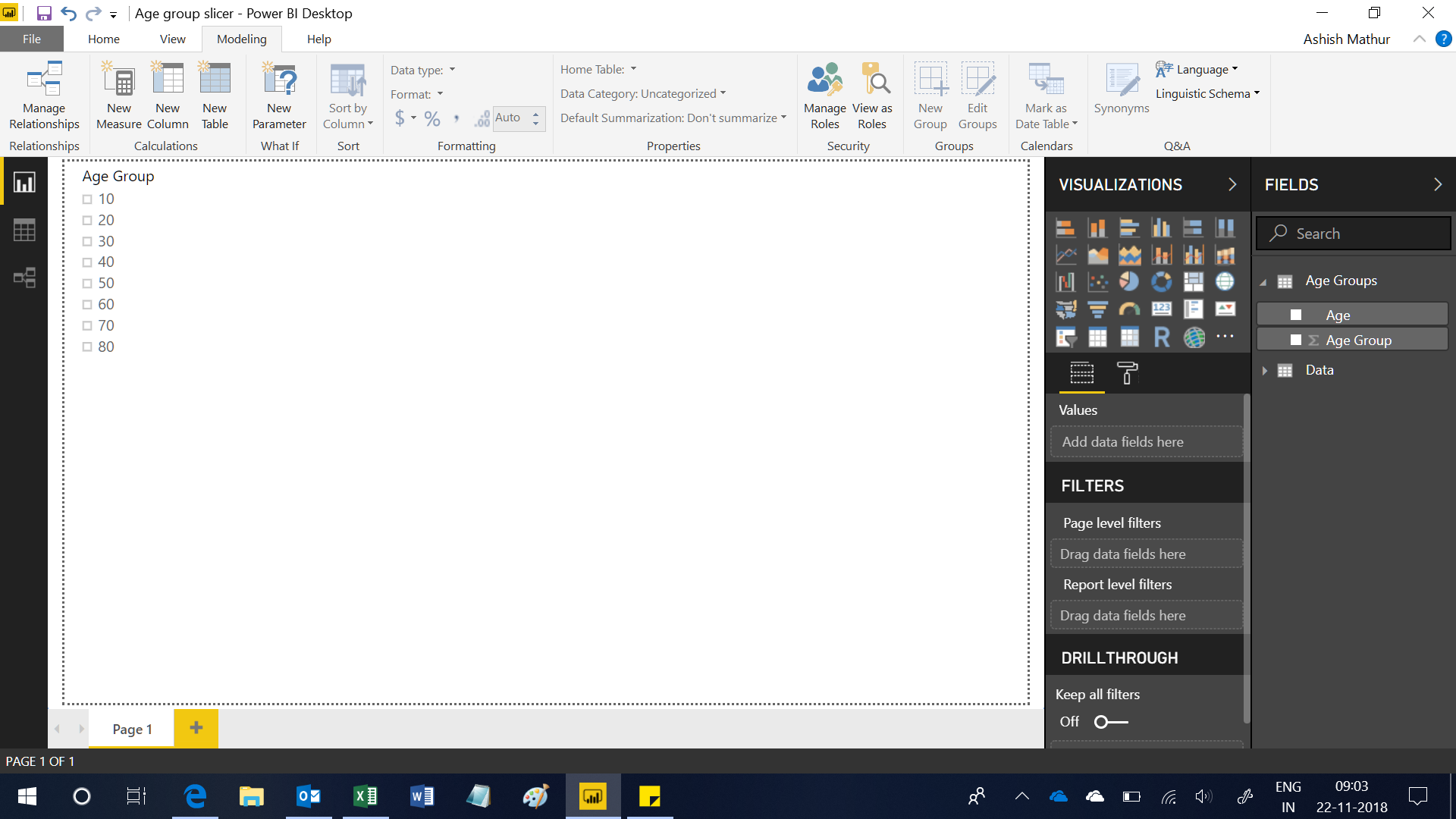Image resolution: width=1456 pixels, height=819 pixels.
Task: Open the File menu
Action: (32, 39)
